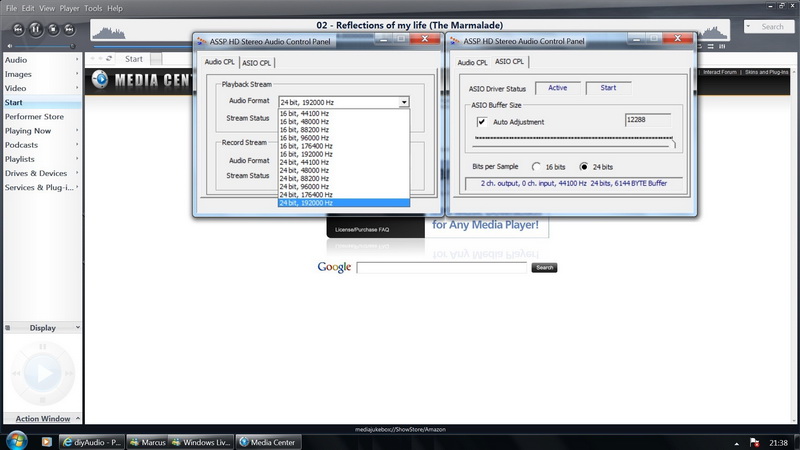Screen dimensions: 800x450
Task: Choose 16 bit, 48000 Hz format
Action: (x=343, y=121)
